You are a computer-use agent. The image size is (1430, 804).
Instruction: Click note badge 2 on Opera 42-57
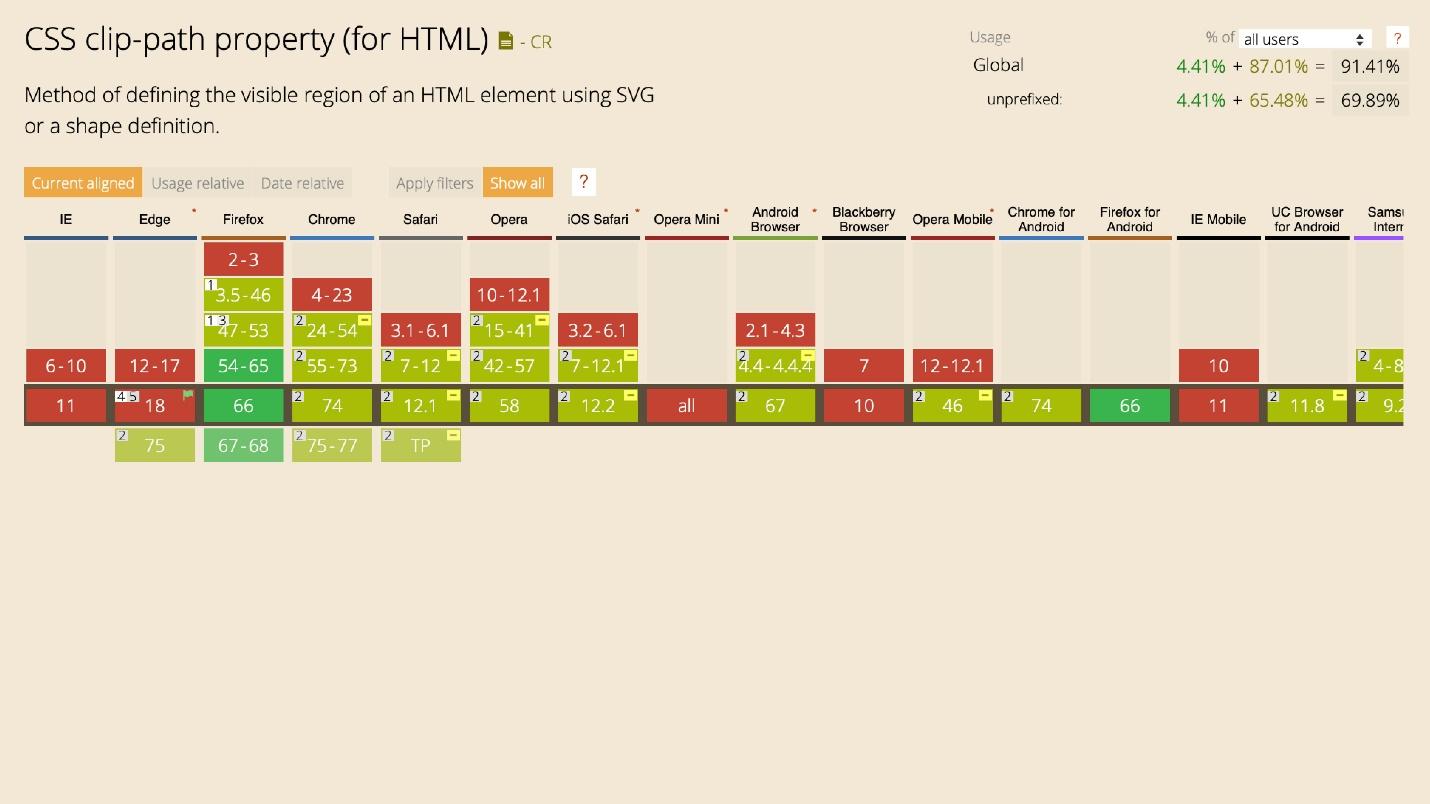click(476, 356)
